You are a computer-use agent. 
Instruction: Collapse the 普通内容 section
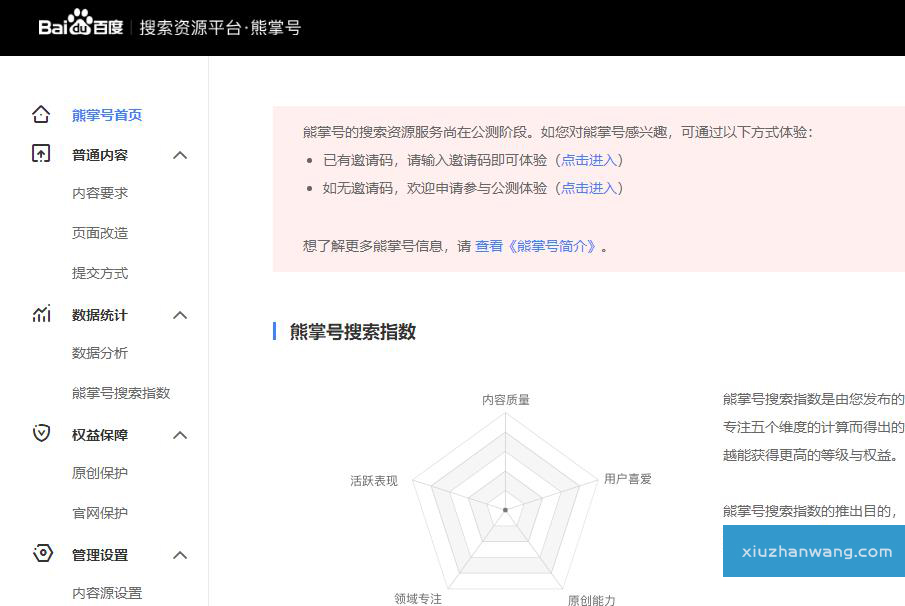(180, 155)
